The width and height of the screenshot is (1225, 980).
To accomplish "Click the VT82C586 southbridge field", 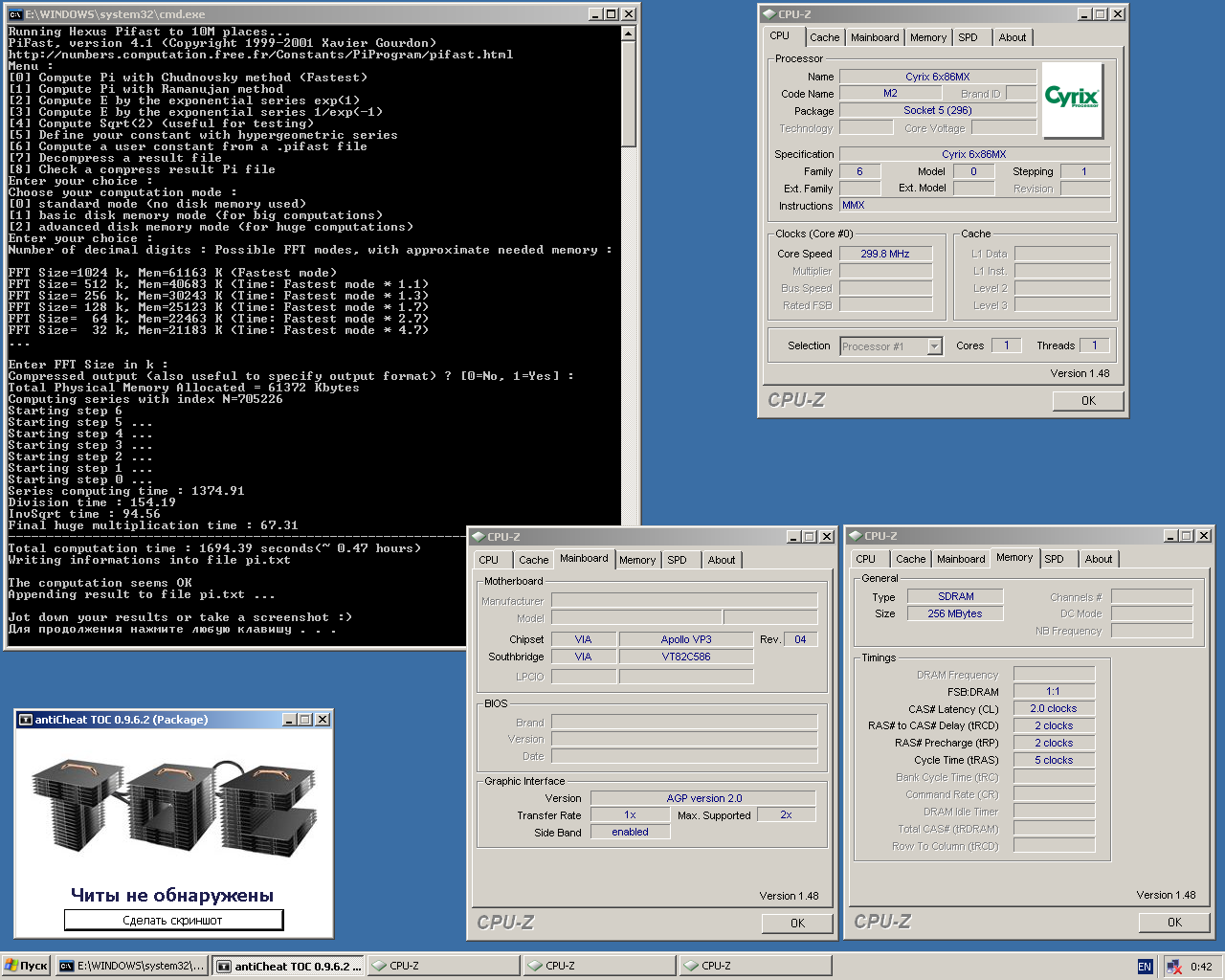I will (686, 657).
